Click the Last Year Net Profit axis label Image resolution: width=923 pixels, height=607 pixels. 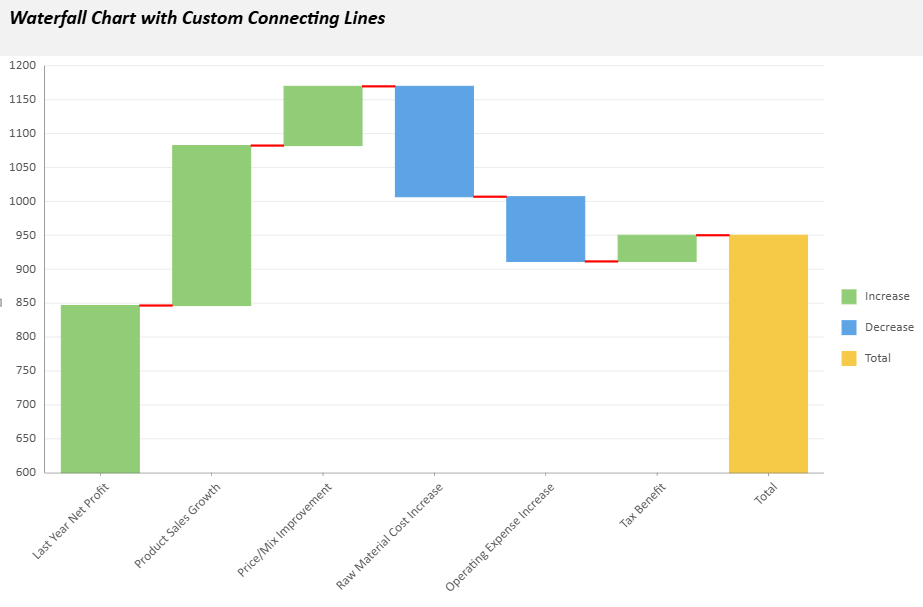(71, 521)
